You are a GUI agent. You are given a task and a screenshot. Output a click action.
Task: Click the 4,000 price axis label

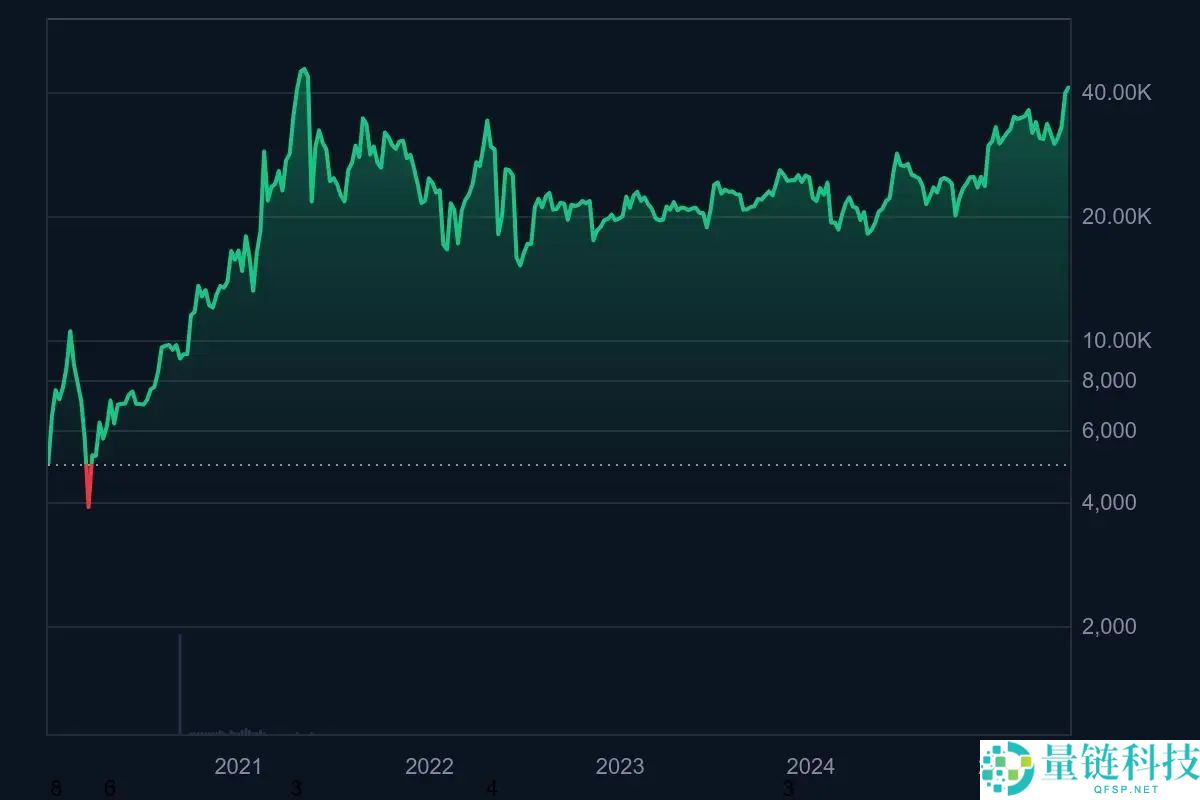coord(1109,502)
